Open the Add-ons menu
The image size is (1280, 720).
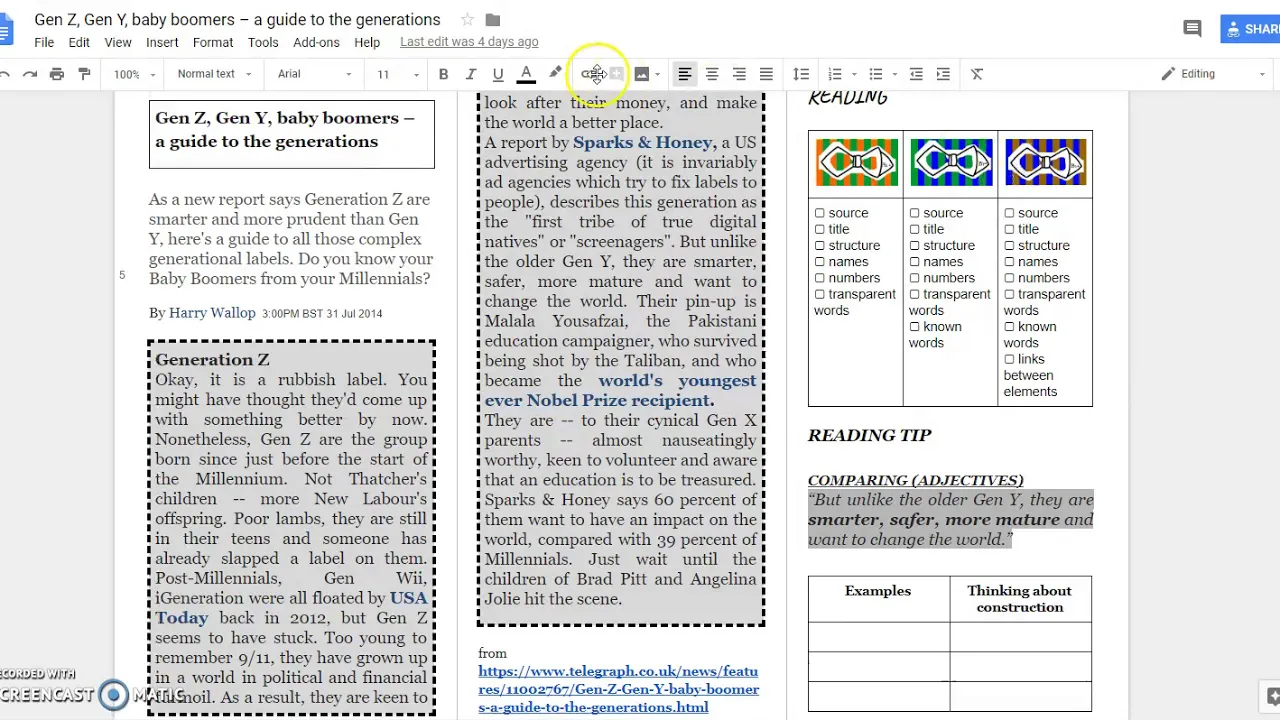pyautogui.click(x=316, y=42)
